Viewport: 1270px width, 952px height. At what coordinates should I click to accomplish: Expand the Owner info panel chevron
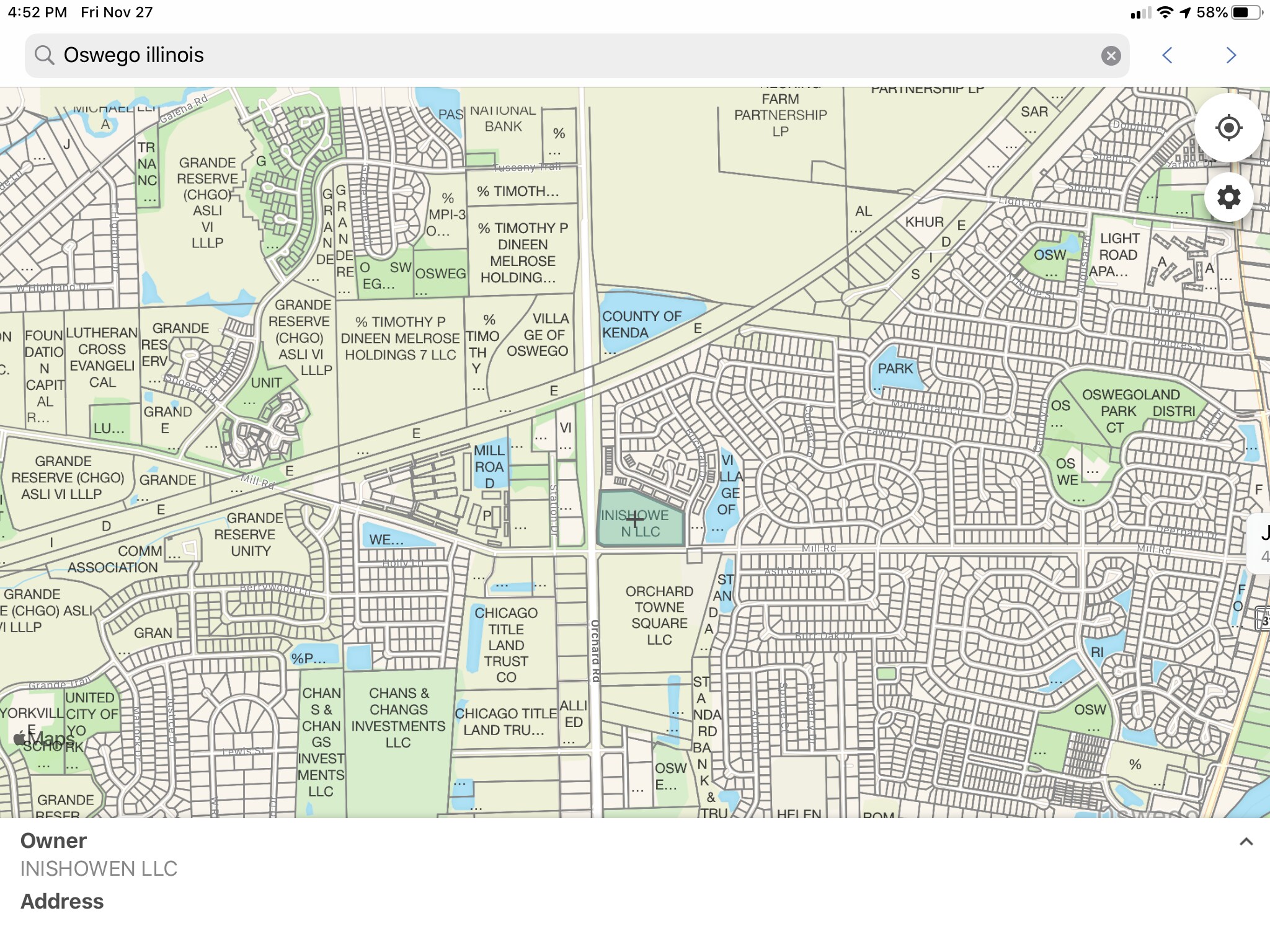point(1246,842)
